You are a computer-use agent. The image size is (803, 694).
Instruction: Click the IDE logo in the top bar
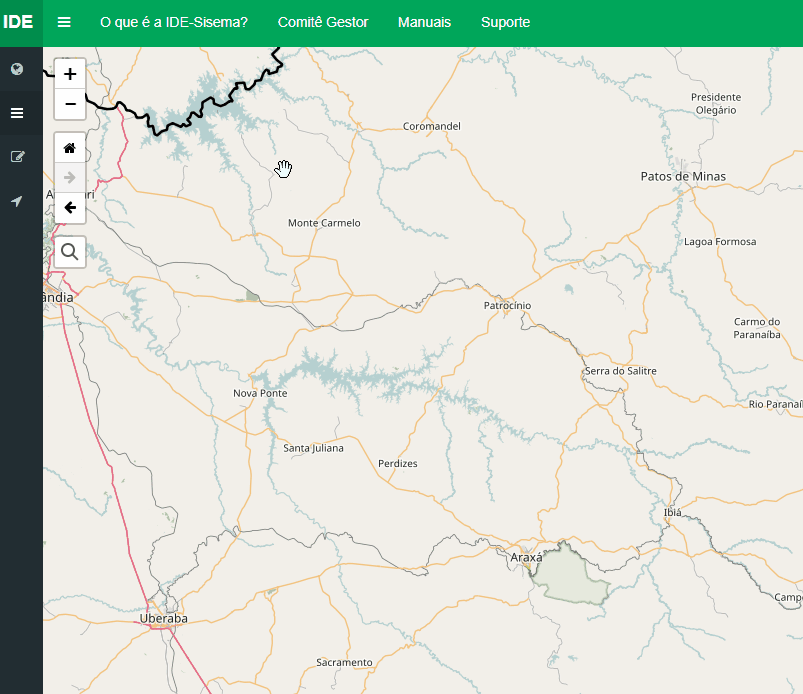click(x=19, y=21)
